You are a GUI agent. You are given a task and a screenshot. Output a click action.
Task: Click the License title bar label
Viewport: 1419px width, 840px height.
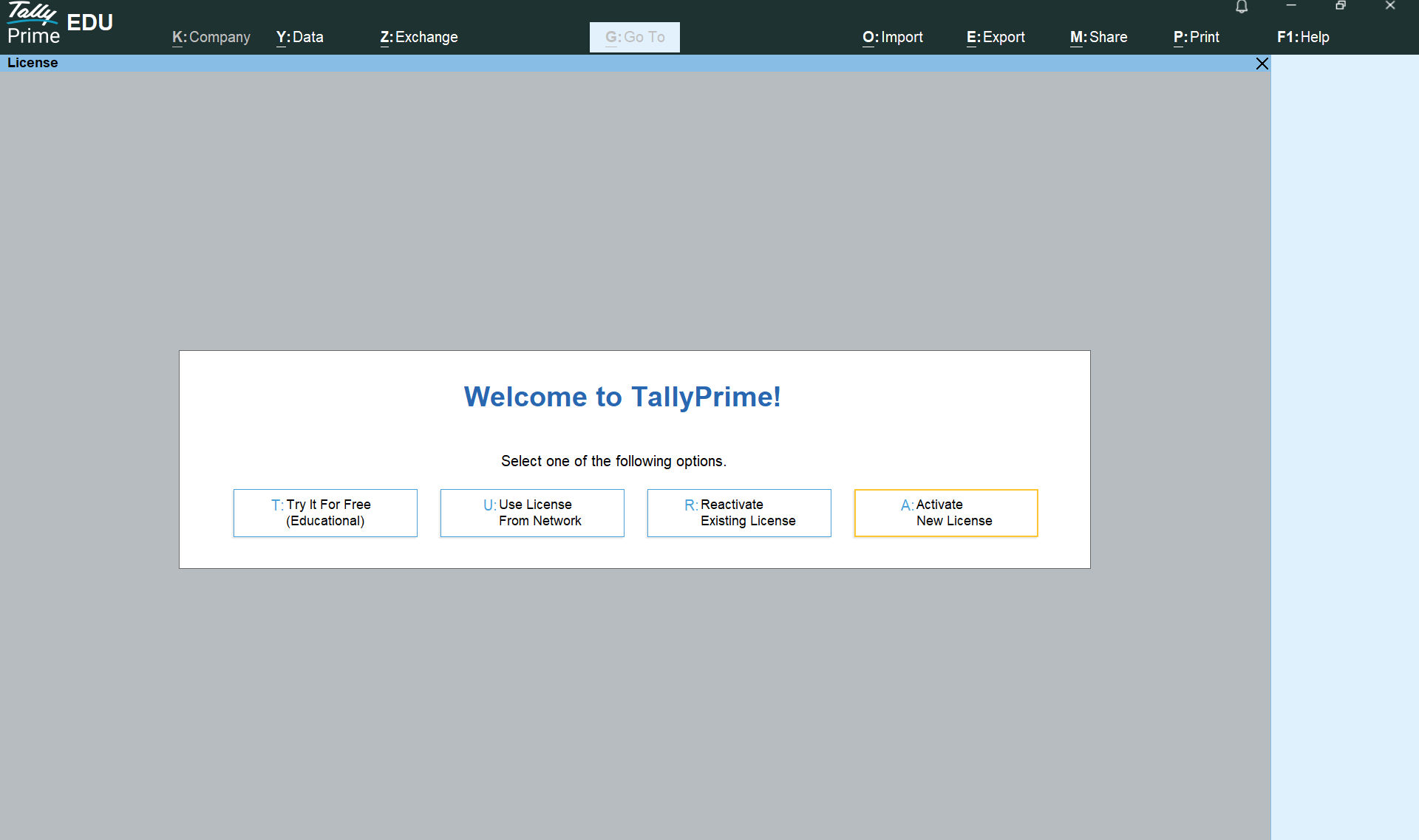click(x=33, y=63)
